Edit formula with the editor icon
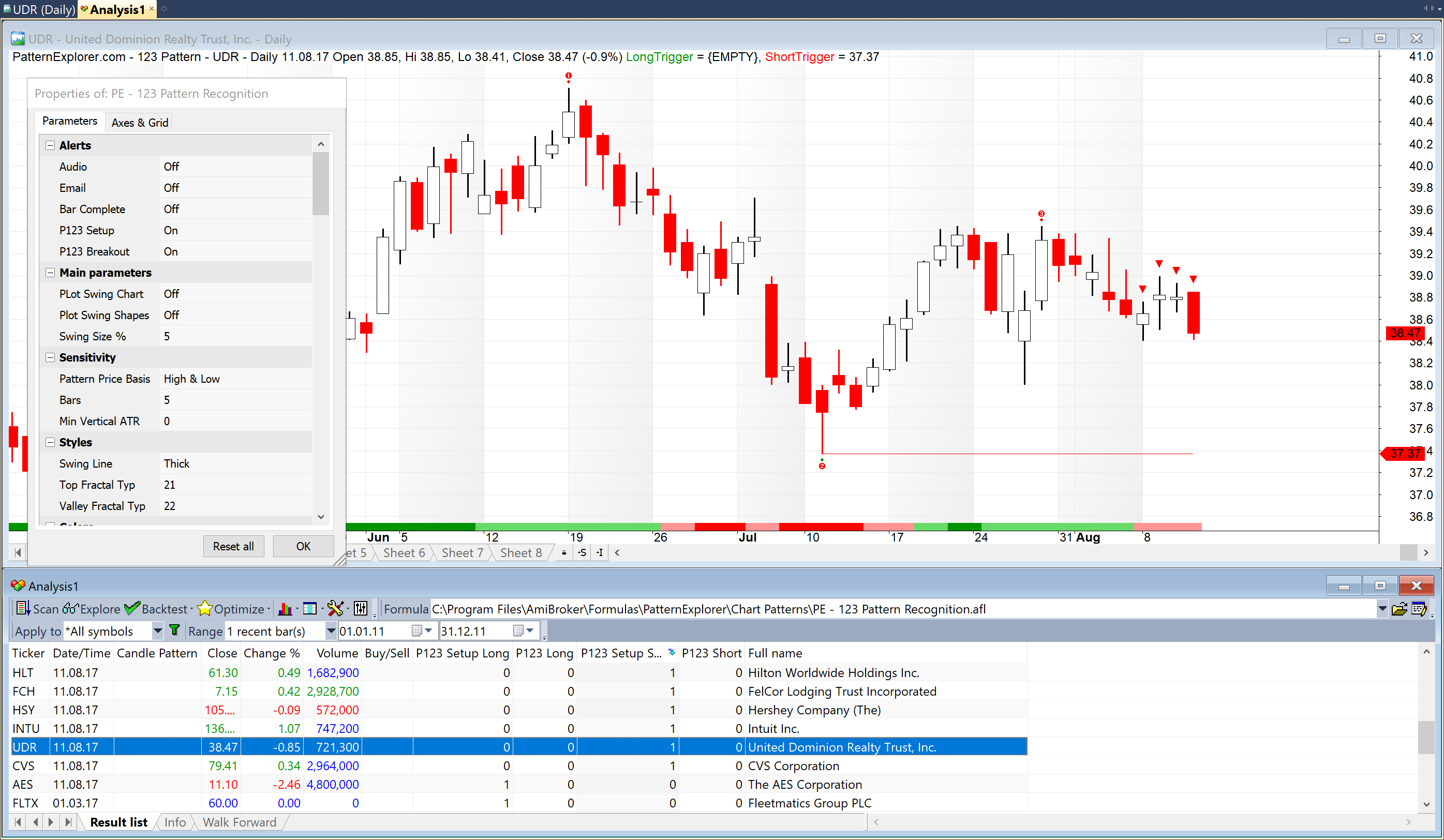 pos(1419,609)
